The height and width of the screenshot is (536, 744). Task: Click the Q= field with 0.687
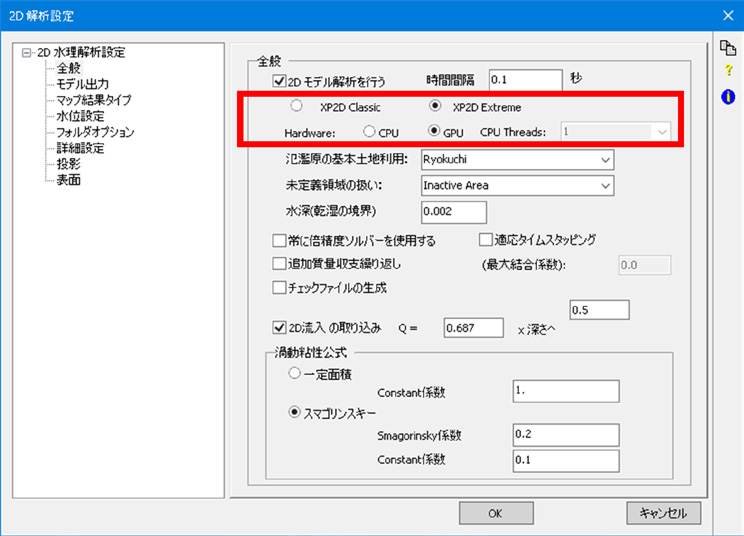474,328
